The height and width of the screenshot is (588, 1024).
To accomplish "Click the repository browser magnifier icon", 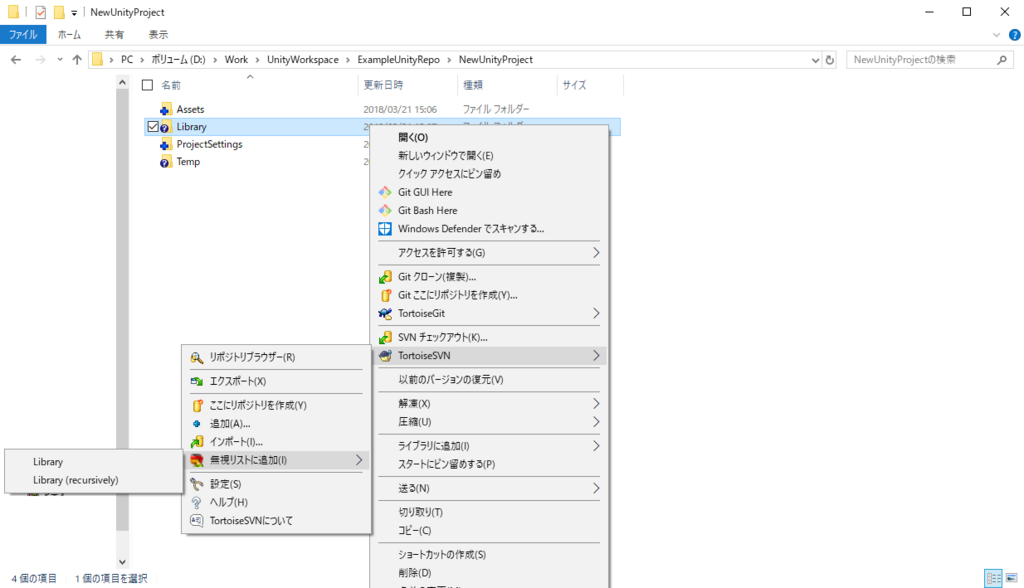I will 197,357.
